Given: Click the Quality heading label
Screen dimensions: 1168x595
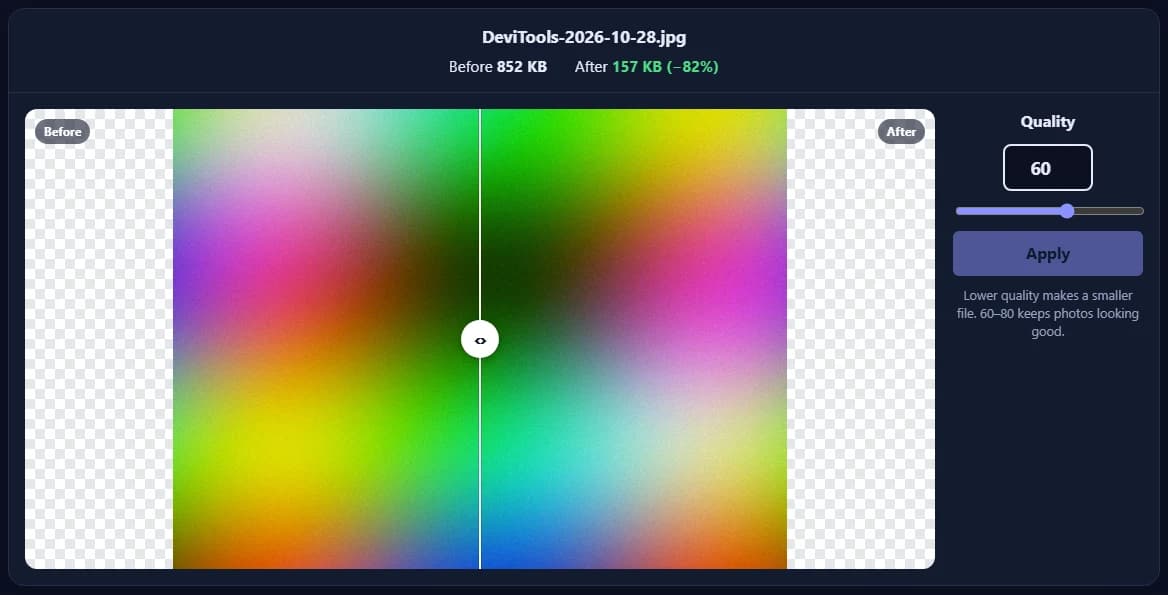Looking at the screenshot, I should click(x=1047, y=121).
